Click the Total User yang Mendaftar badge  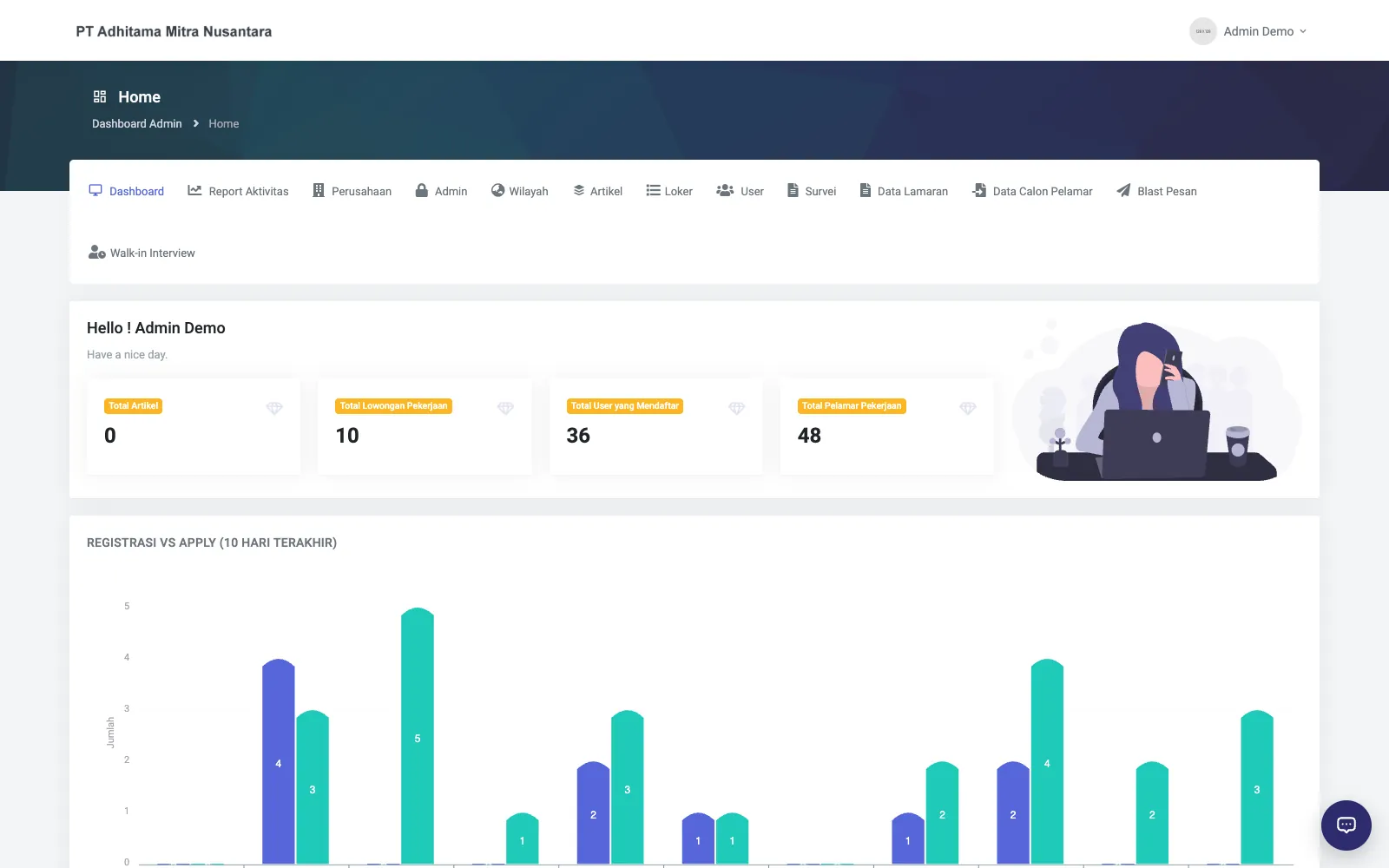coord(625,406)
